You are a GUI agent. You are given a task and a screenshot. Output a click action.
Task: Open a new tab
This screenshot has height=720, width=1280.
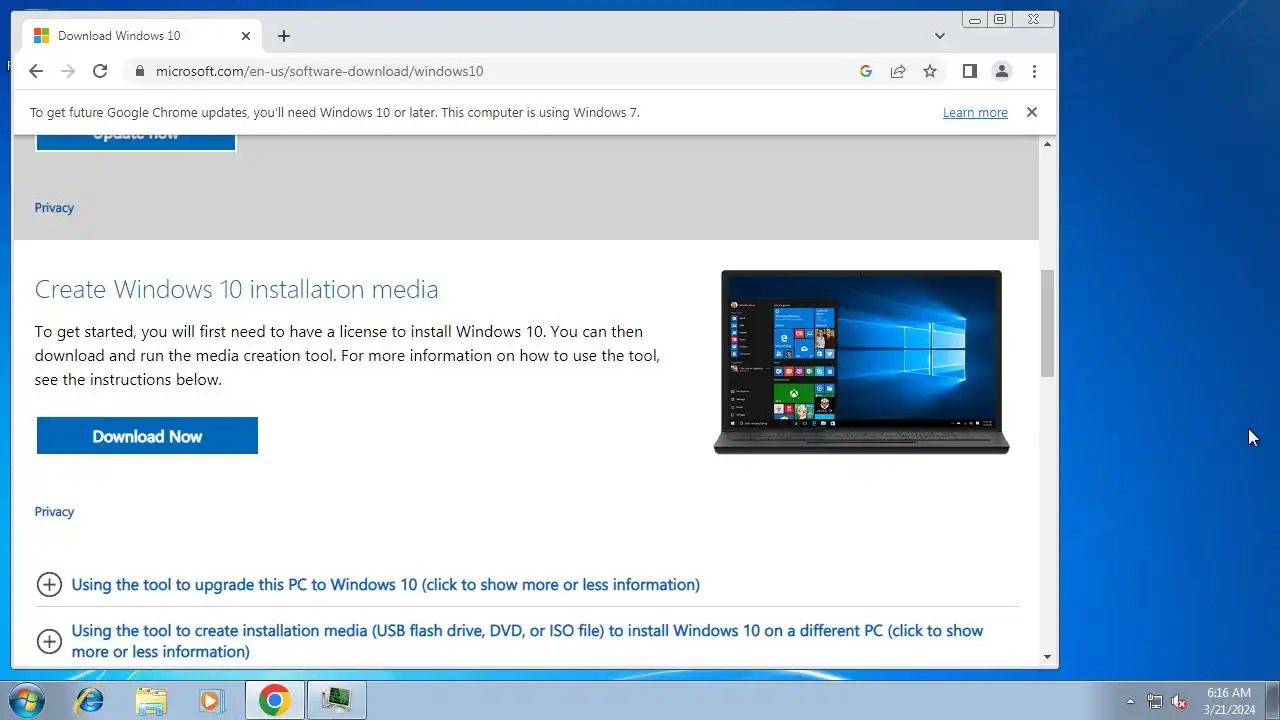[x=284, y=36]
